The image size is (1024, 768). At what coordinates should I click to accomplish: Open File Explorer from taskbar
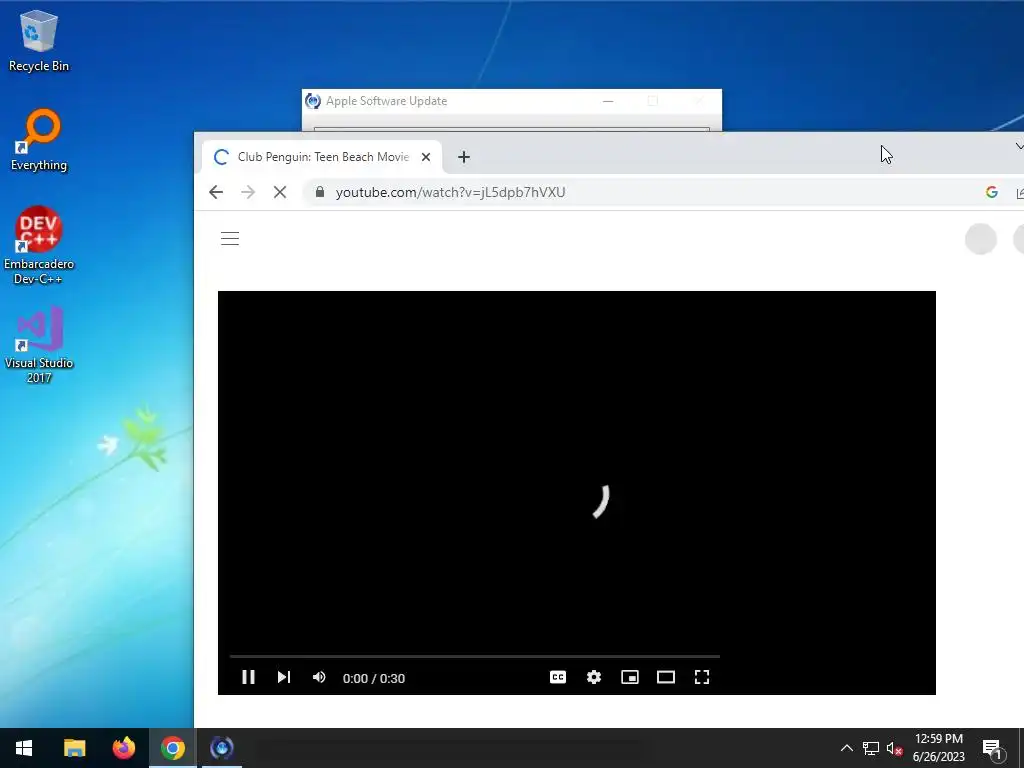click(74, 748)
